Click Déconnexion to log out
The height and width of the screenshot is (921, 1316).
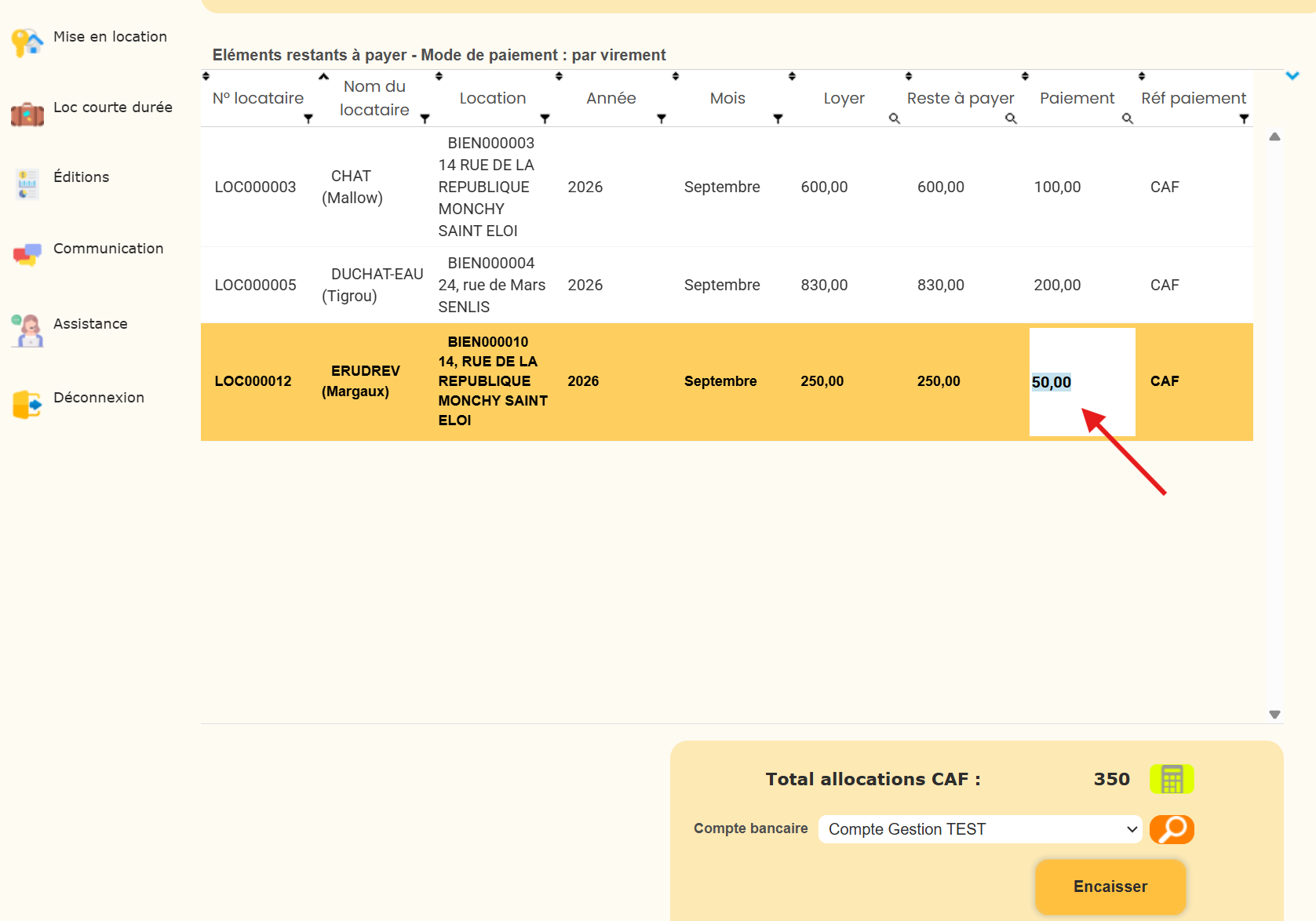[x=99, y=398]
